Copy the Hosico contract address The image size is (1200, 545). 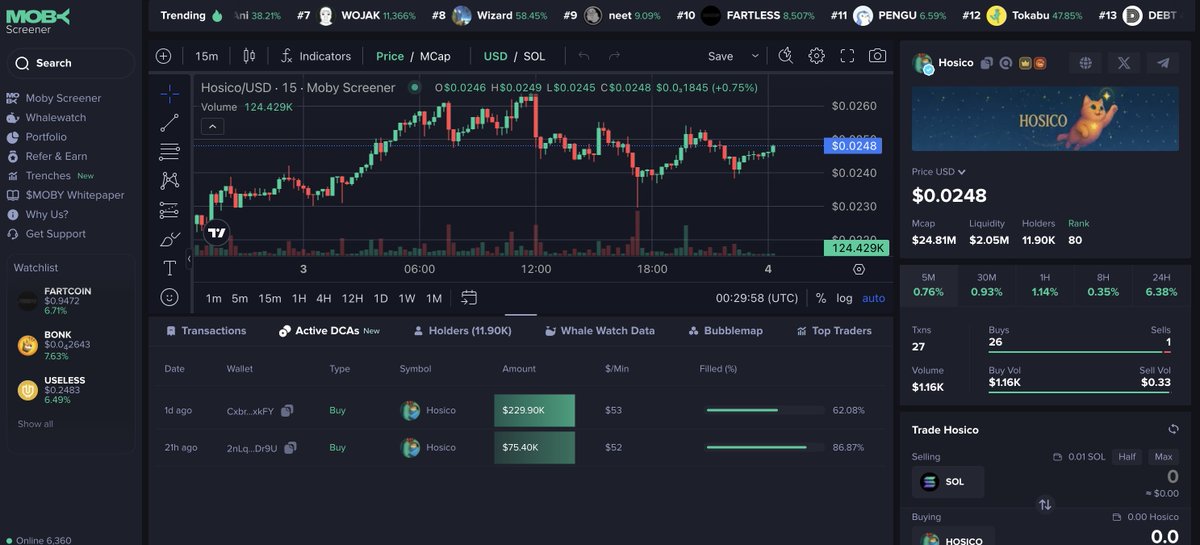click(x=986, y=63)
